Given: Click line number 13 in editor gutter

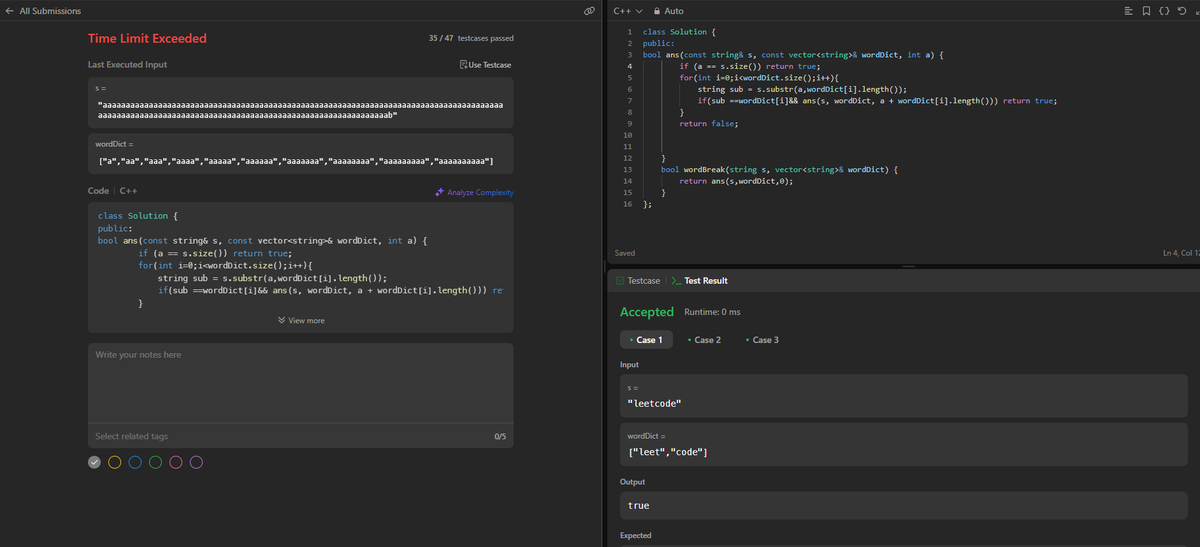Looking at the screenshot, I should click(626, 170).
